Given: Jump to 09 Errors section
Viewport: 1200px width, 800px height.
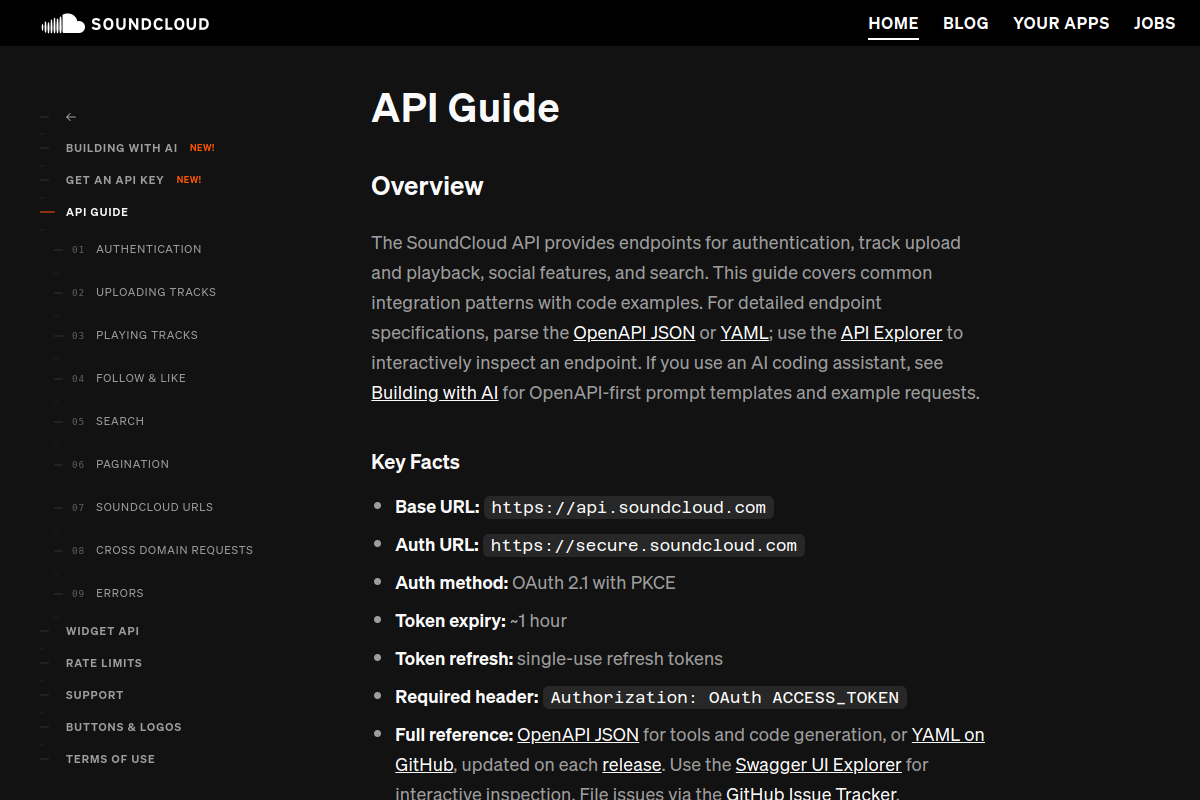Looking at the screenshot, I should [120, 593].
